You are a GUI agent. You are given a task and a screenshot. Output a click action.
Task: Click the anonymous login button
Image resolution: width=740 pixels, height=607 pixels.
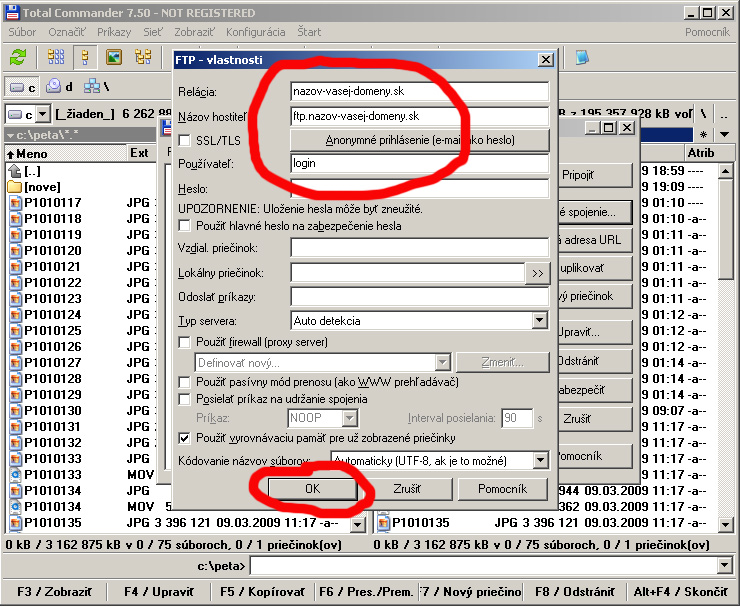420,140
